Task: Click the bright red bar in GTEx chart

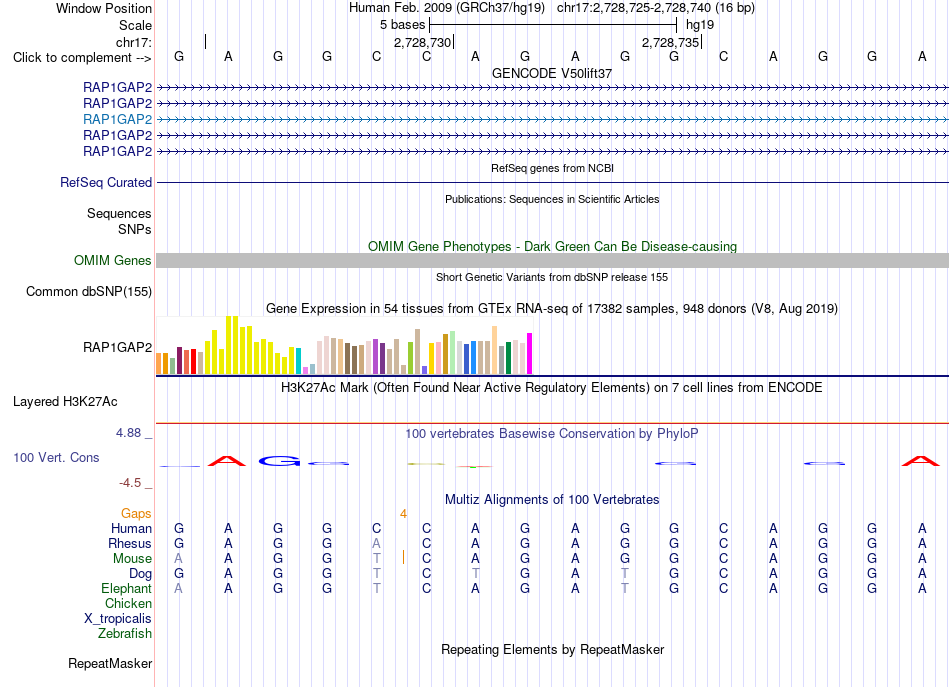Action: click(x=193, y=362)
